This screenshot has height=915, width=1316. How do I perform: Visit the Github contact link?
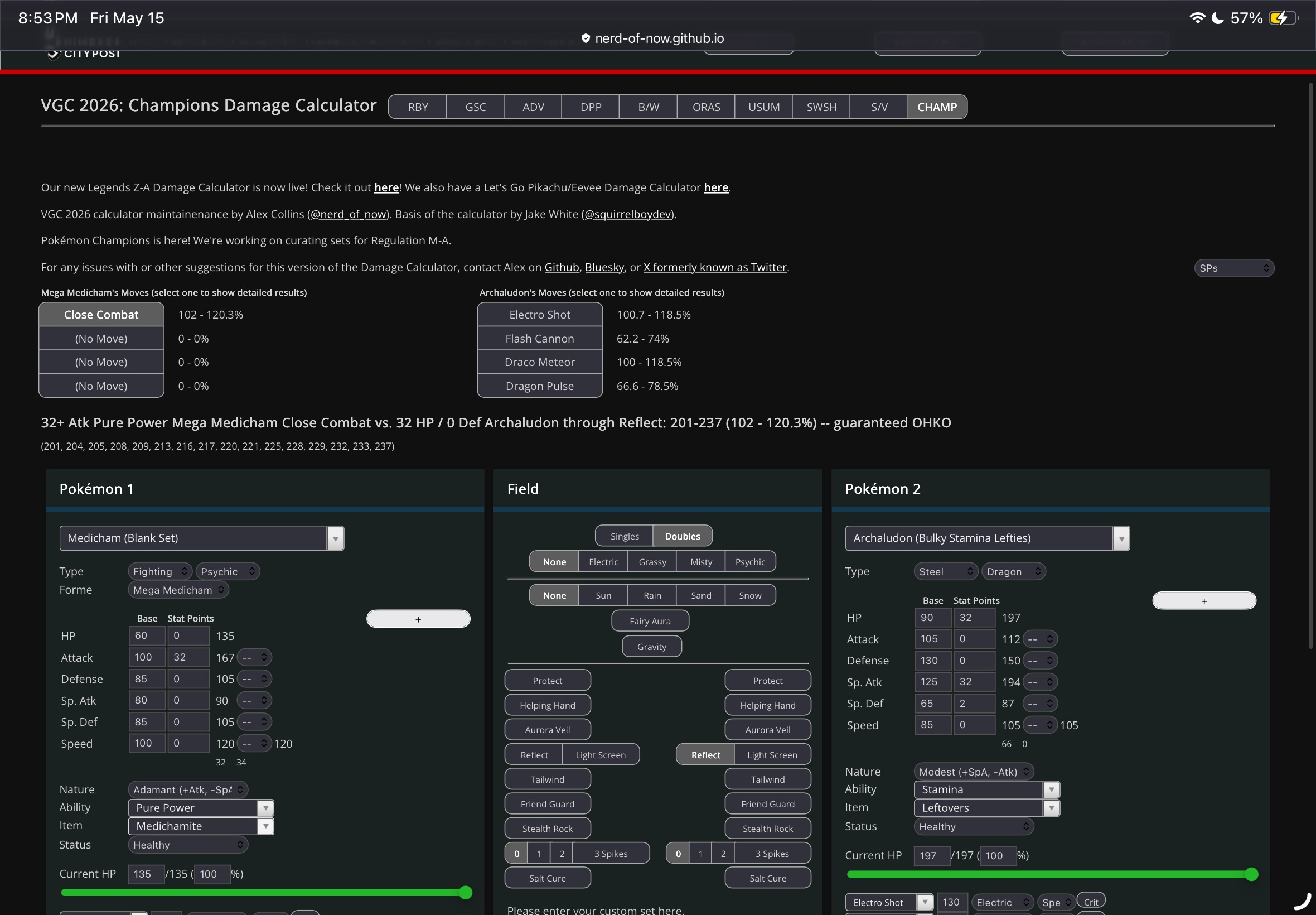562,267
